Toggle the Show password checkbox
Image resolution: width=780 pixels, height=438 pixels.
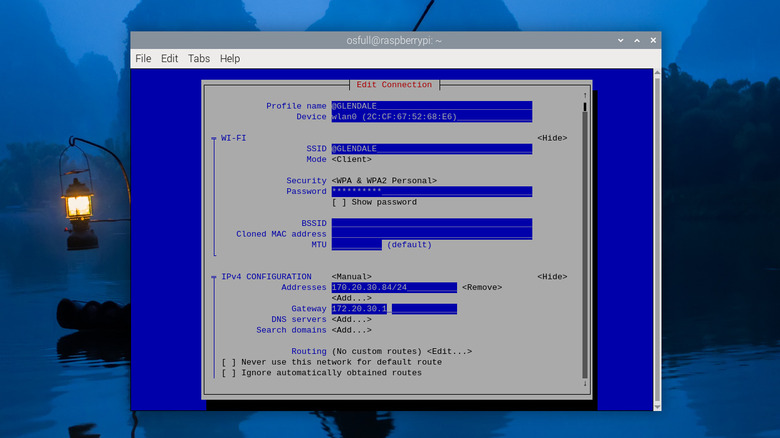click(x=340, y=202)
